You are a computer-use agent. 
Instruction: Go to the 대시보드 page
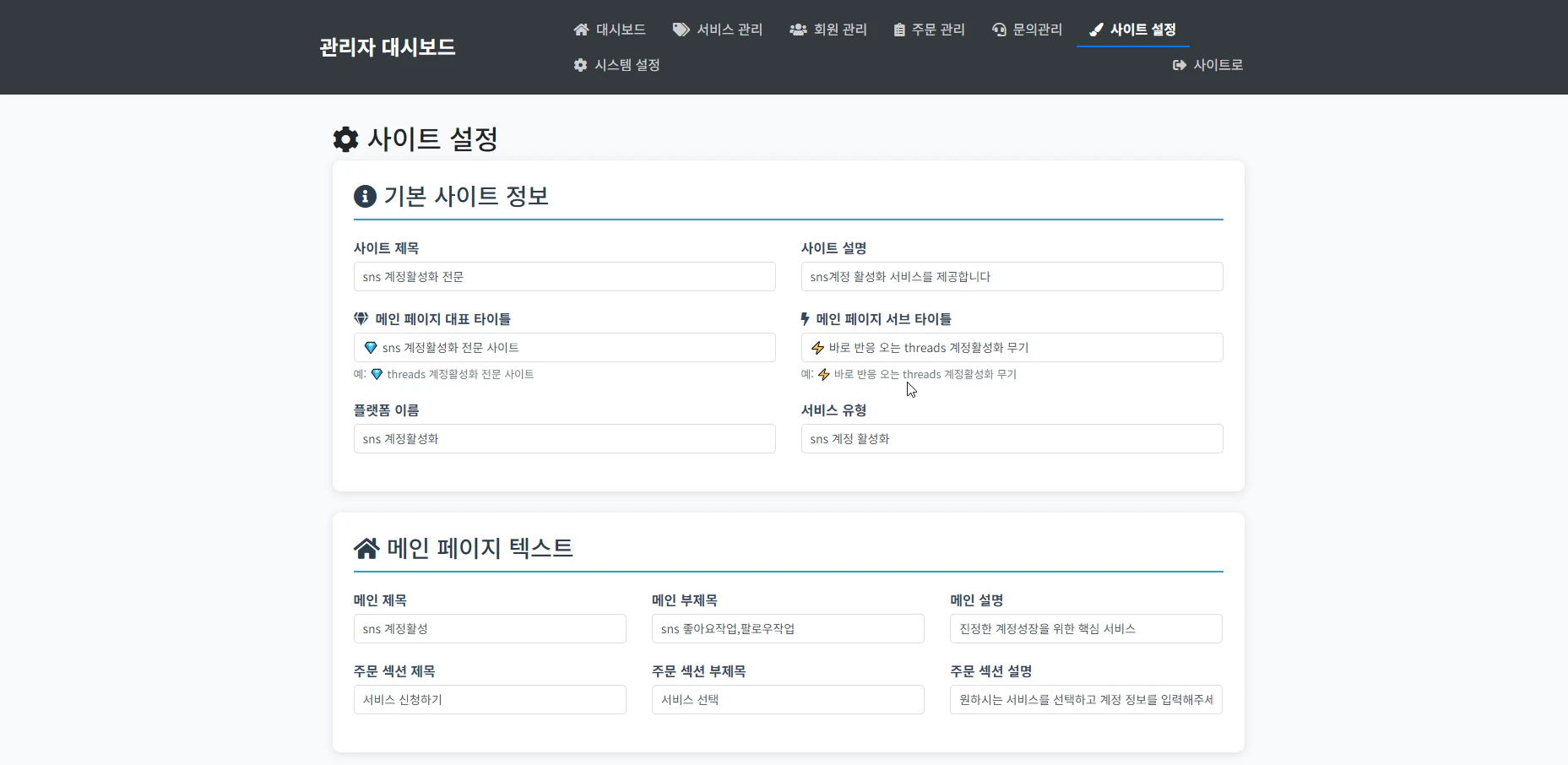tap(621, 30)
